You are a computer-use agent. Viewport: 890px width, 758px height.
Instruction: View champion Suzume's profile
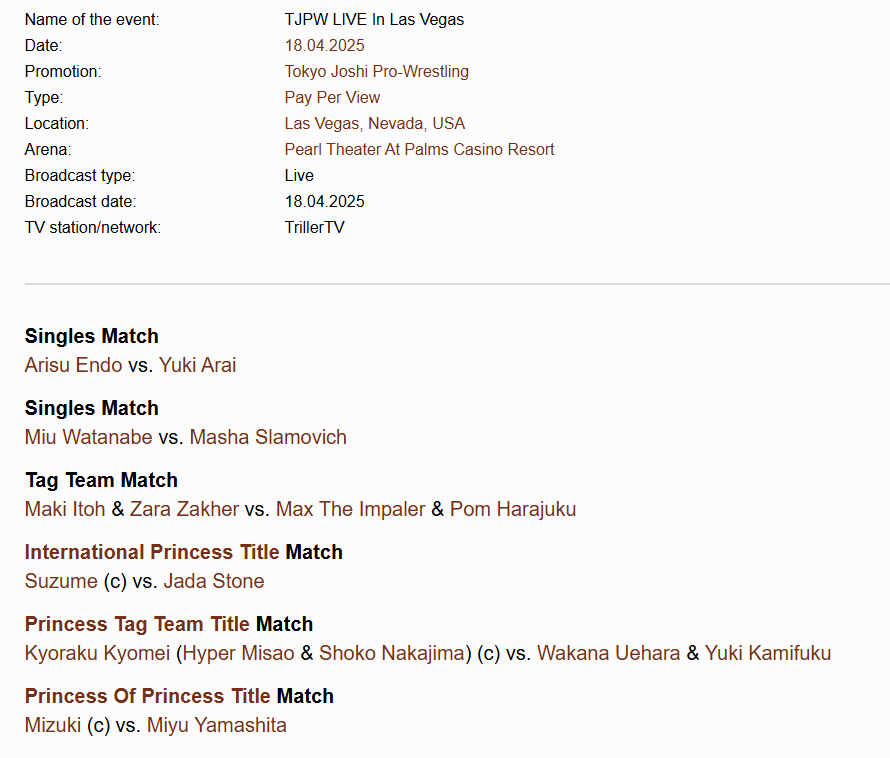coord(61,581)
